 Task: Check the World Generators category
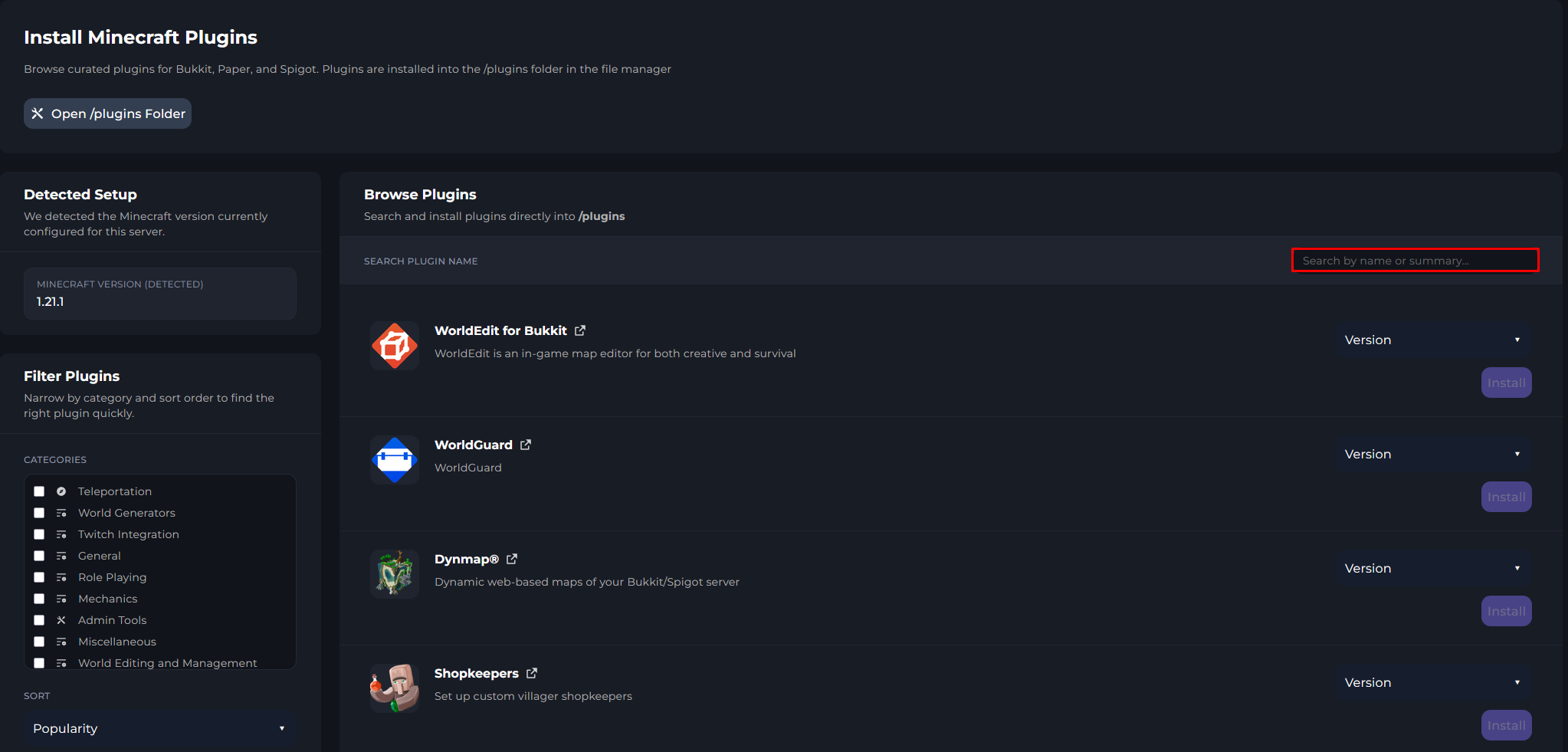click(39, 513)
